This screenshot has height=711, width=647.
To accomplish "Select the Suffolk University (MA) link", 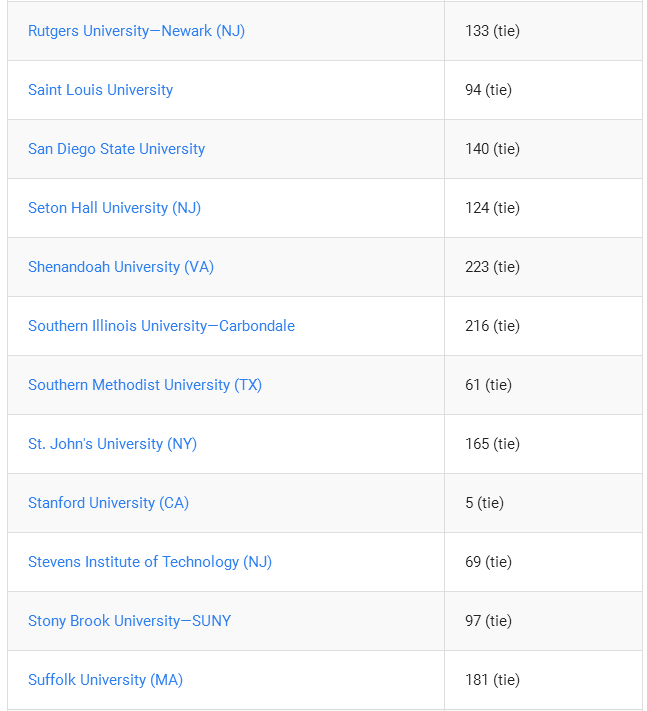I will 106,679.
